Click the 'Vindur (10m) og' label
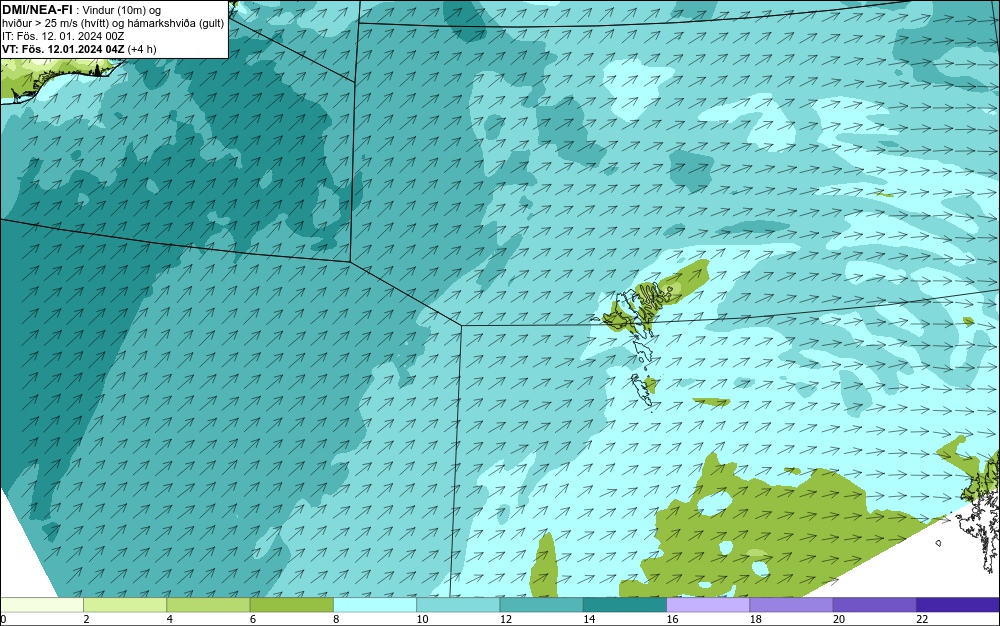1000x626 pixels. (x=122, y=10)
